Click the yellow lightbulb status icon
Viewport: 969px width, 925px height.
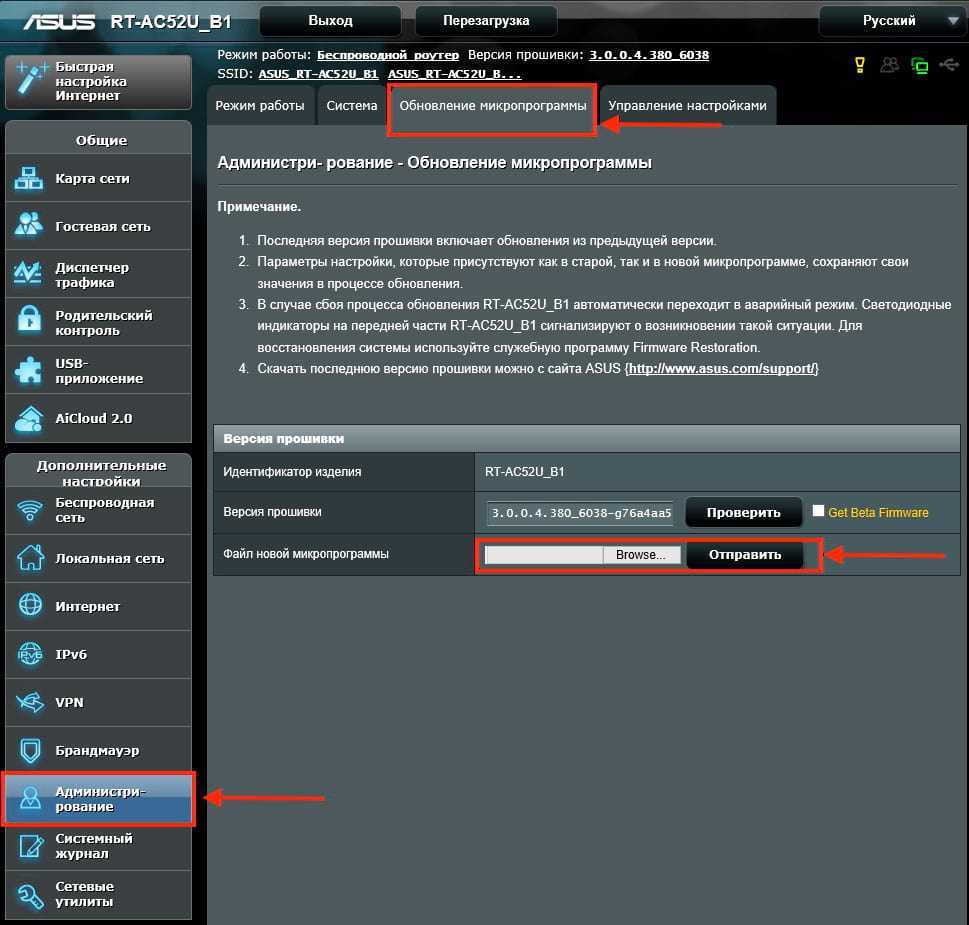pyautogui.click(x=859, y=66)
